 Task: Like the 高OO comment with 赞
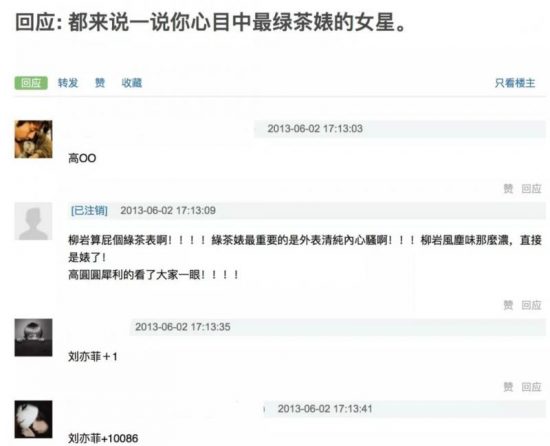click(x=508, y=189)
